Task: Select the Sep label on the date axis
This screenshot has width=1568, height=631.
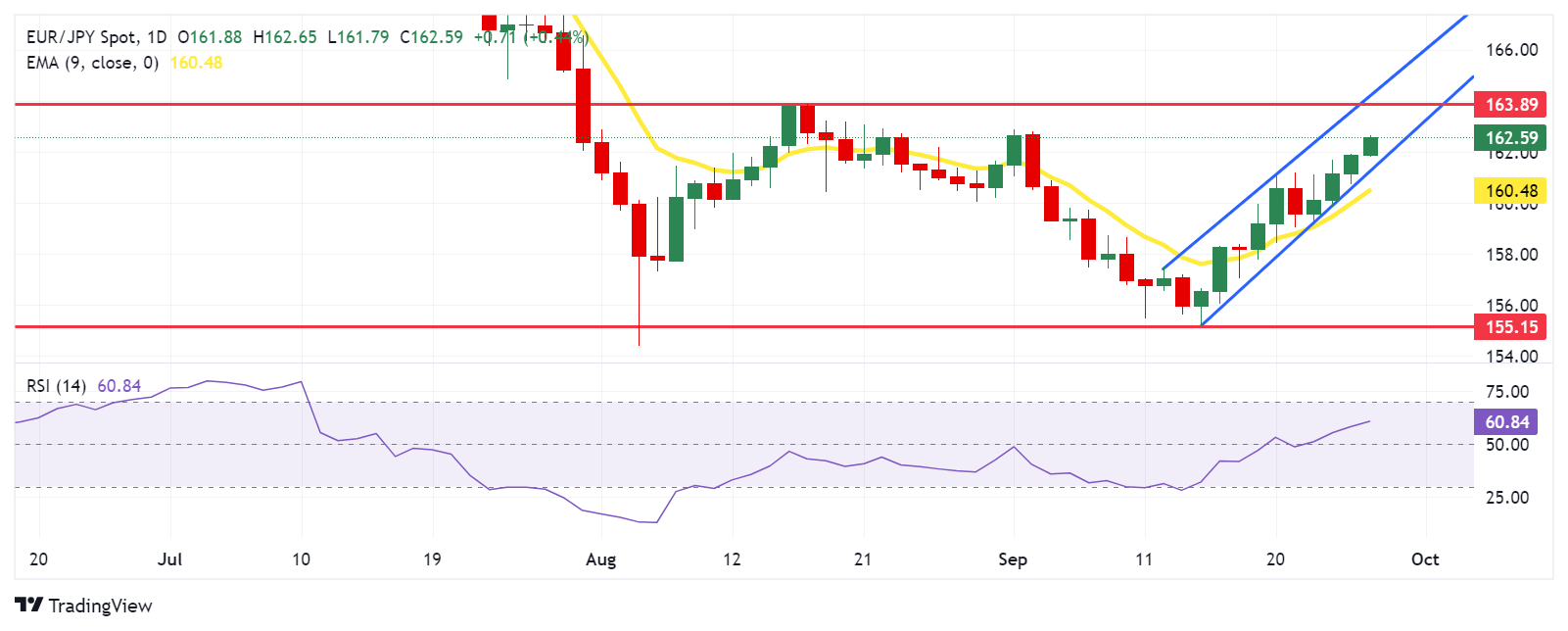Action: (x=1013, y=559)
